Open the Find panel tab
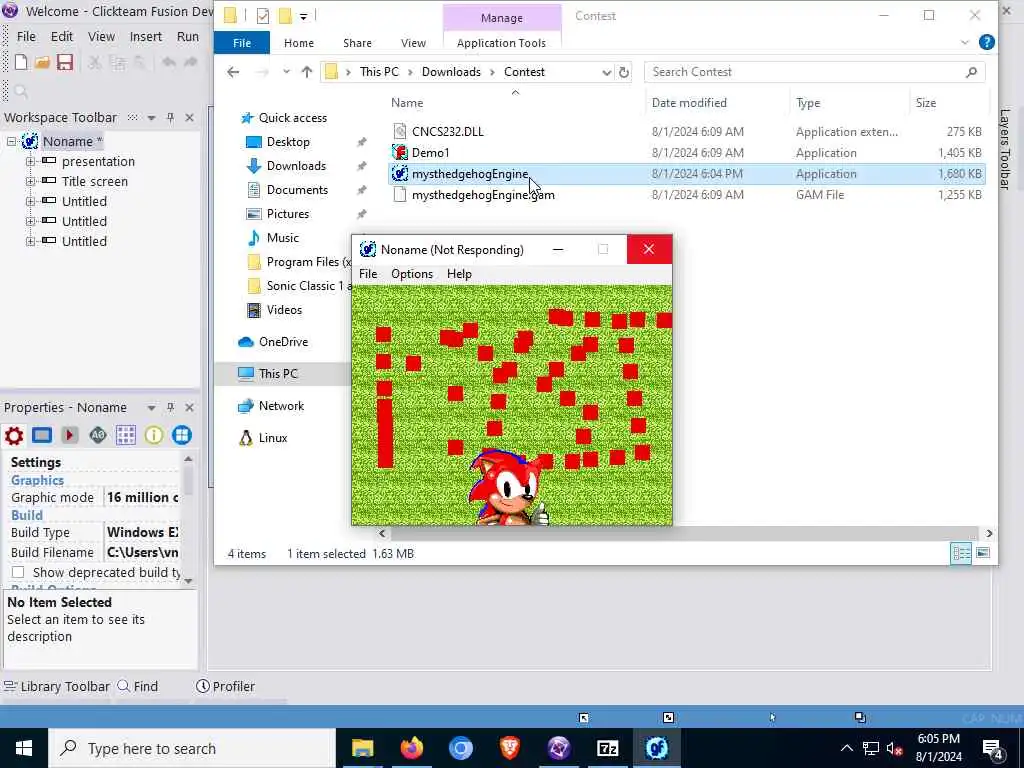The height and width of the screenshot is (768, 1024). (138, 686)
